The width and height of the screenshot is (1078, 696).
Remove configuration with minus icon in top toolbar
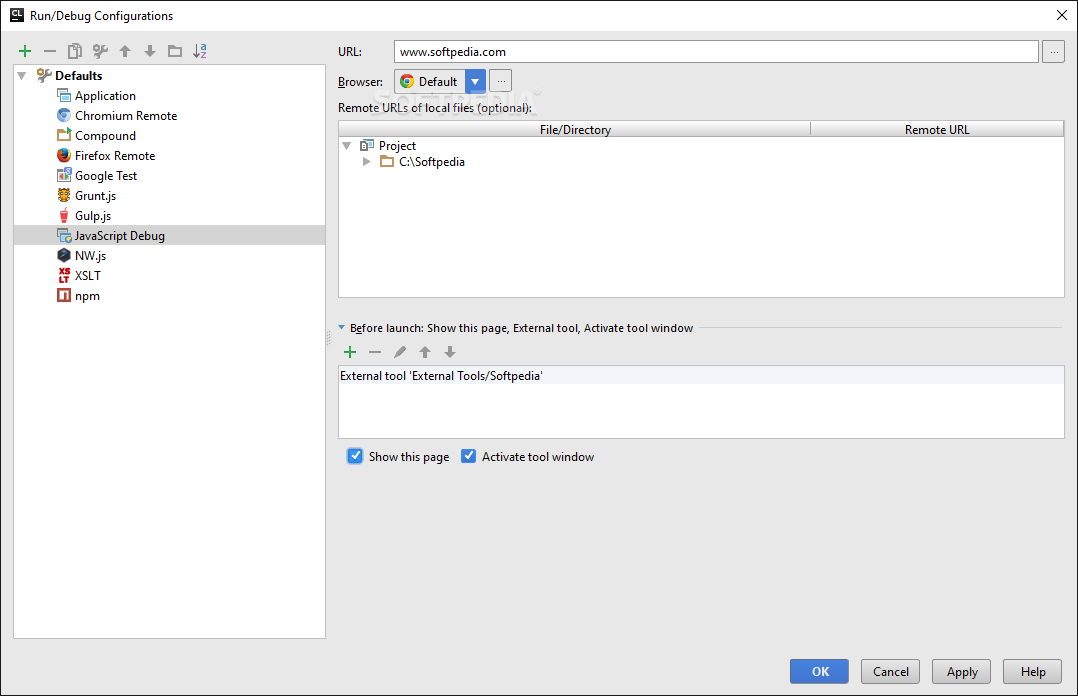pos(50,51)
